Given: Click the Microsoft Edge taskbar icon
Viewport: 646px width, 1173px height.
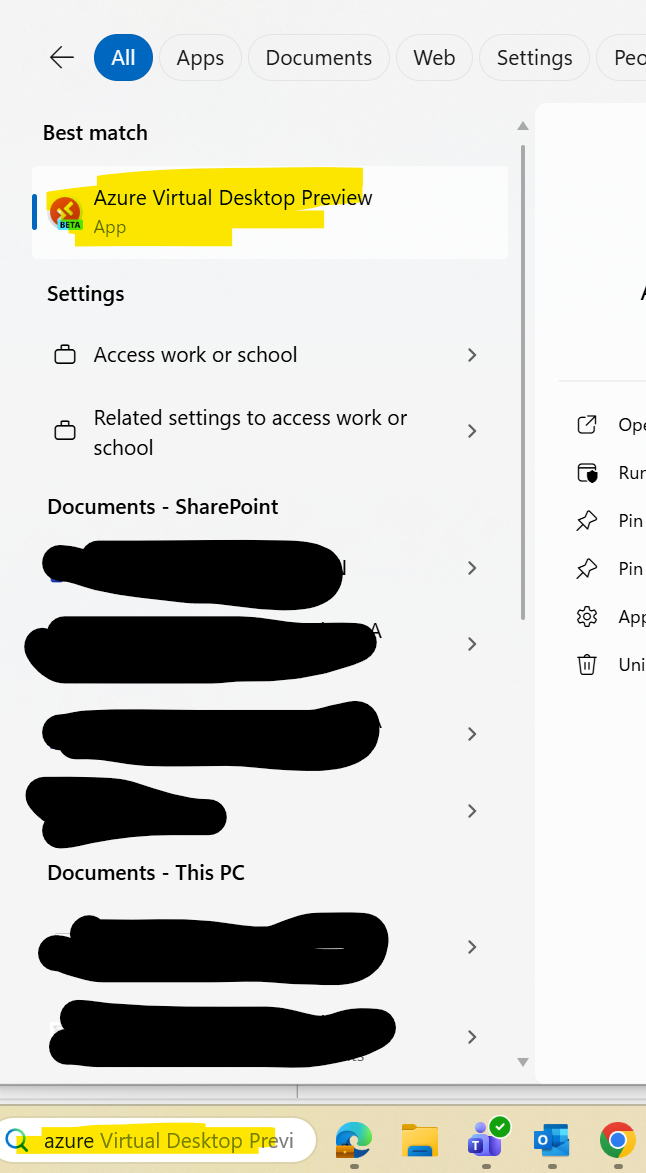Looking at the screenshot, I should tap(354, 1140).
